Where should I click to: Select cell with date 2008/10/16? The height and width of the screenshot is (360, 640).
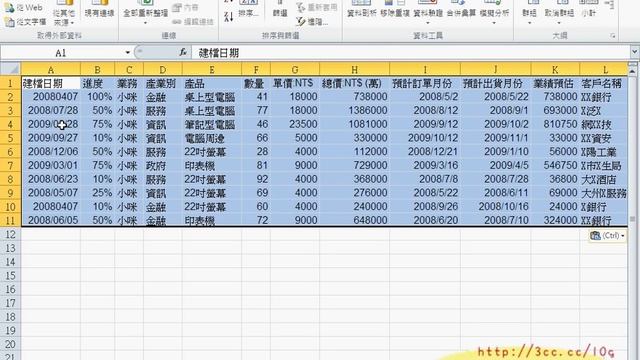click(x=496, y=207)
